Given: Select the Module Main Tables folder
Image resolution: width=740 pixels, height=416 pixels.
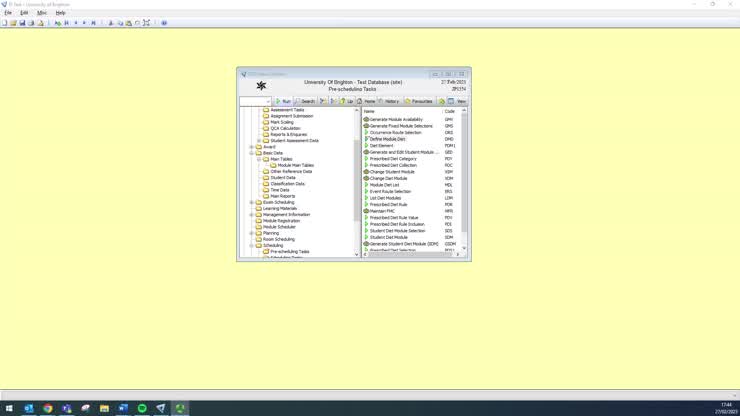Looking at the screenshot, I should (x=295, y=165).
